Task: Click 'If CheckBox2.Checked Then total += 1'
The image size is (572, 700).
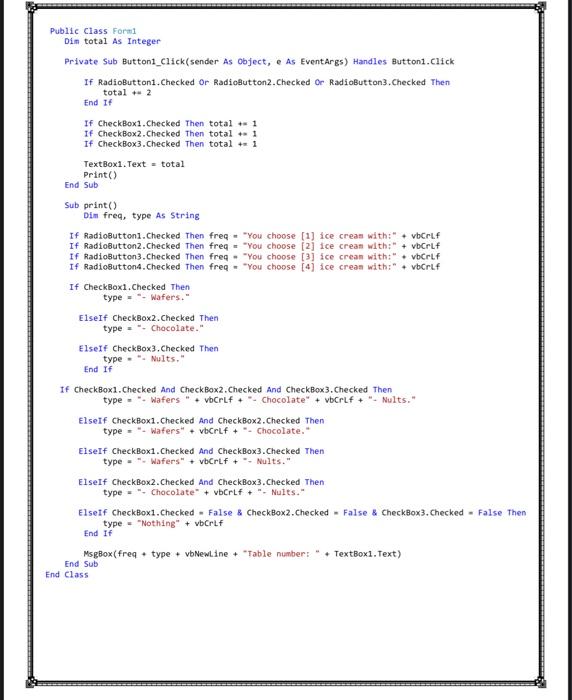Action: click(x=170, y=133)
